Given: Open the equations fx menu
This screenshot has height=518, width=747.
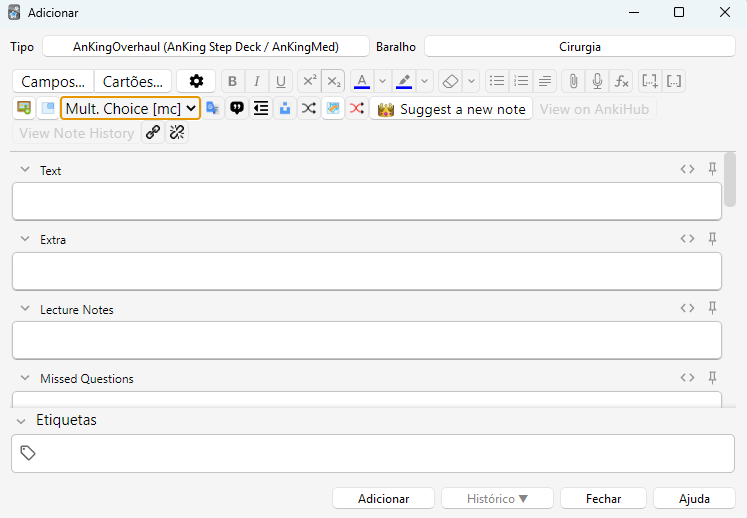Looking at the screenshot, I should click(621, 82).
